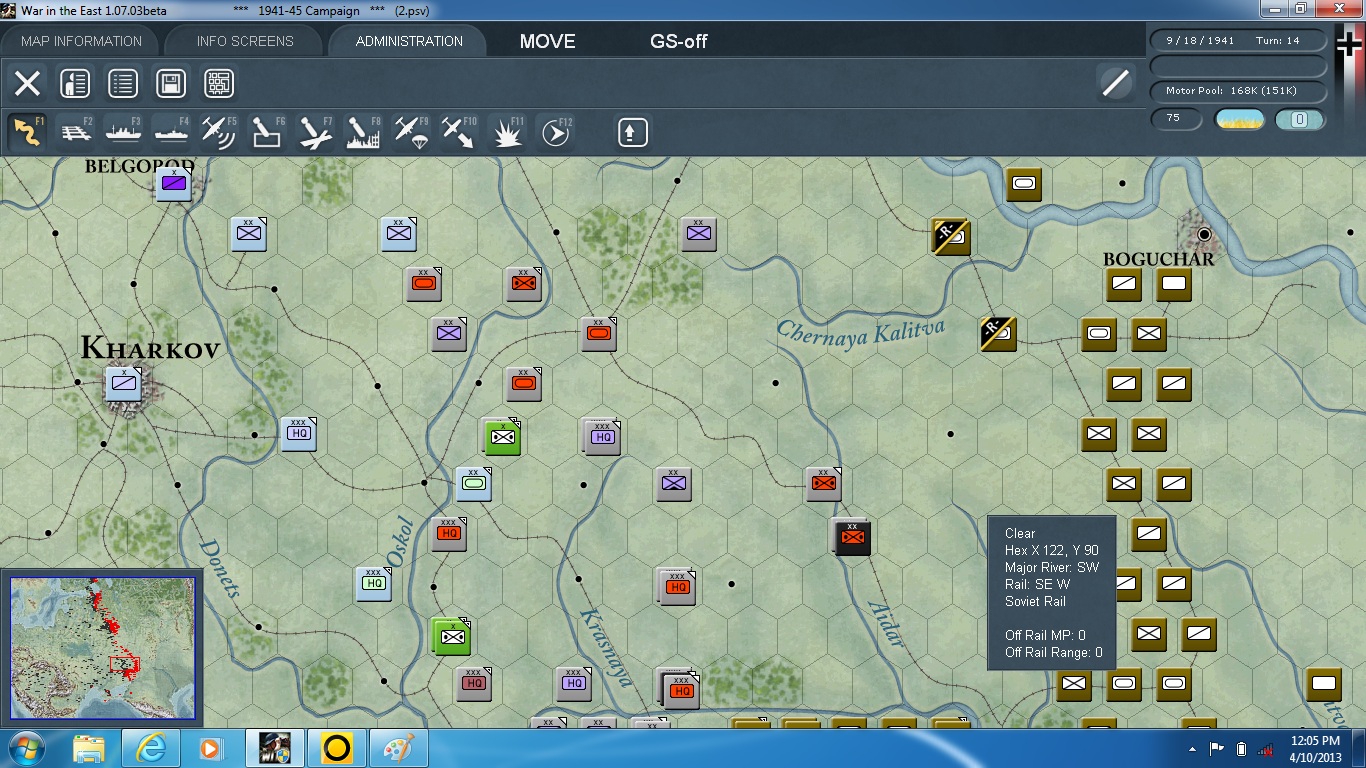Activate the F3 naval transport ship icon
The image size is (1366, 768).
[x=123, y=132]
